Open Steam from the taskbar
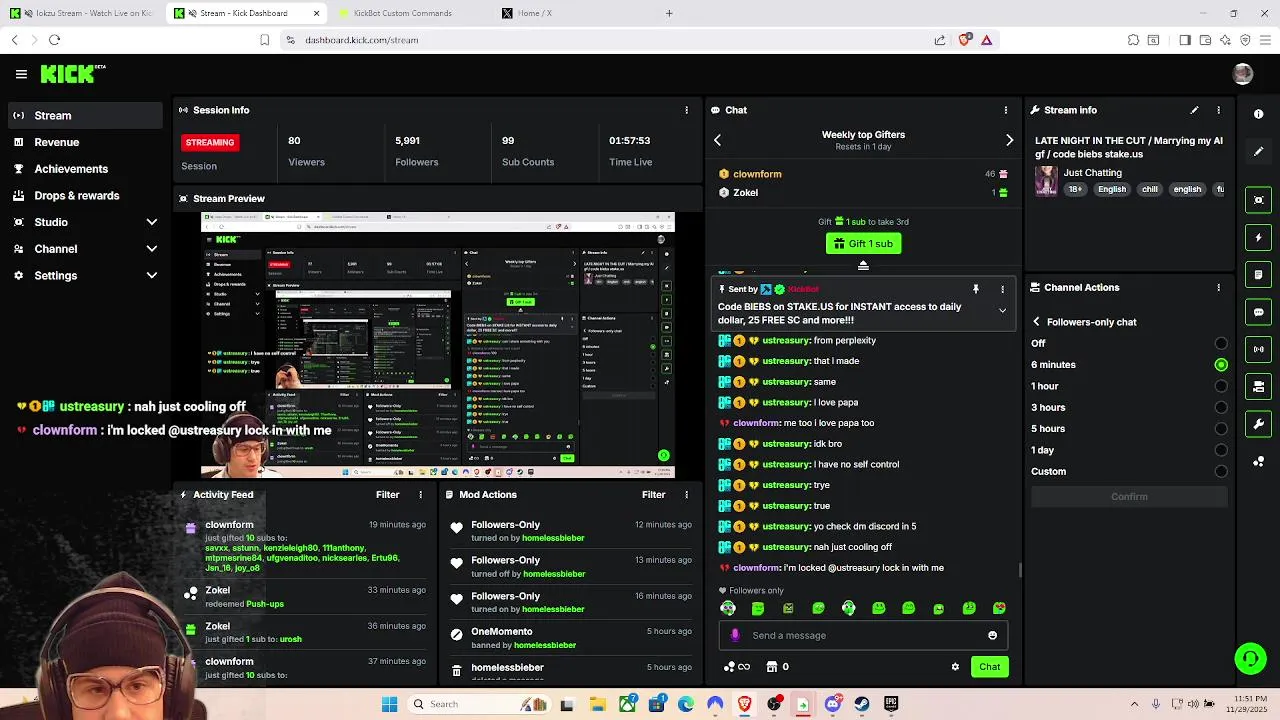Viewport: 1280px width, 720px height. click(861, 704)
